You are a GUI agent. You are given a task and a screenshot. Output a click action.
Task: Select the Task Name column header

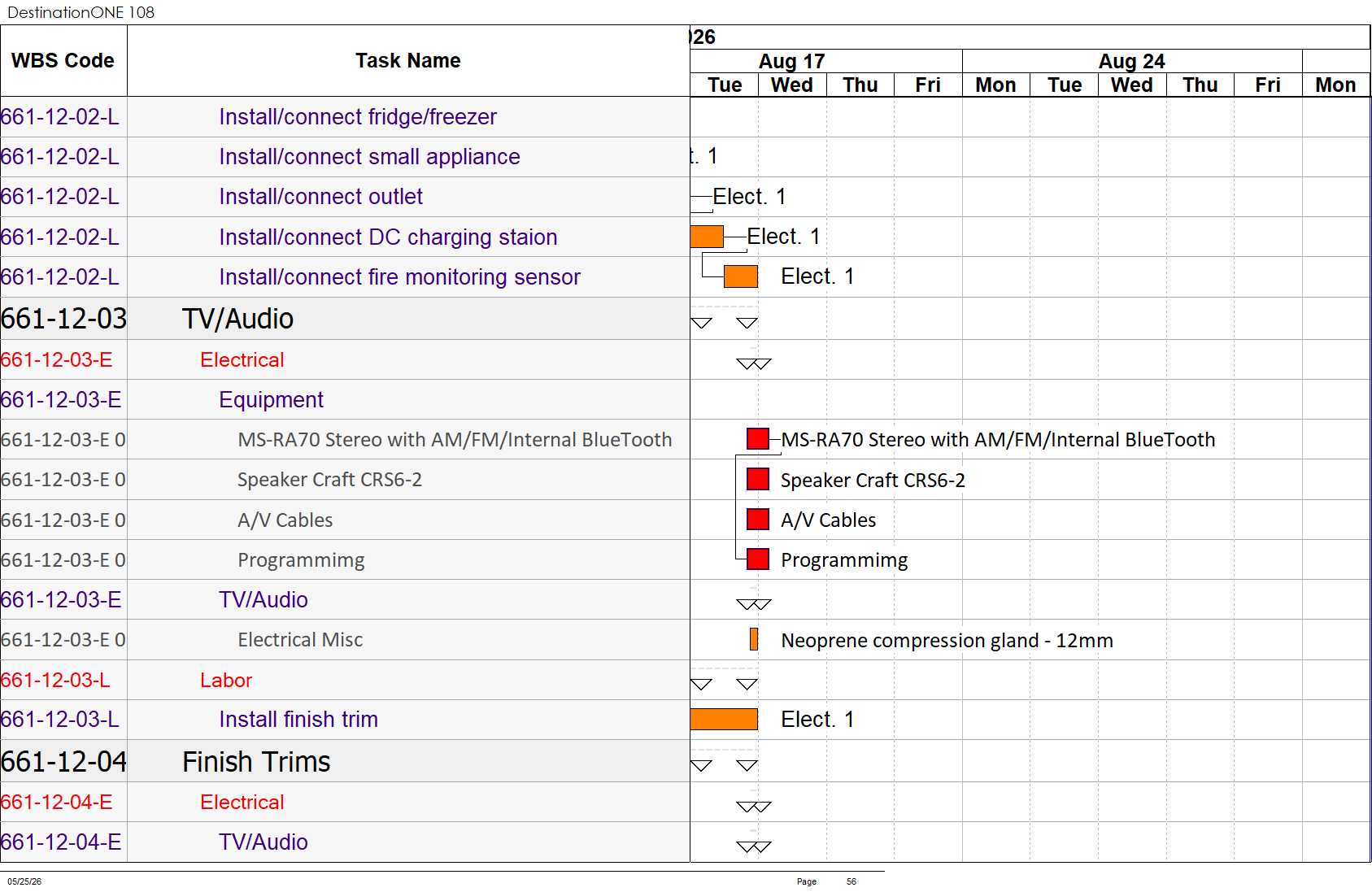[x=408, y=61]
